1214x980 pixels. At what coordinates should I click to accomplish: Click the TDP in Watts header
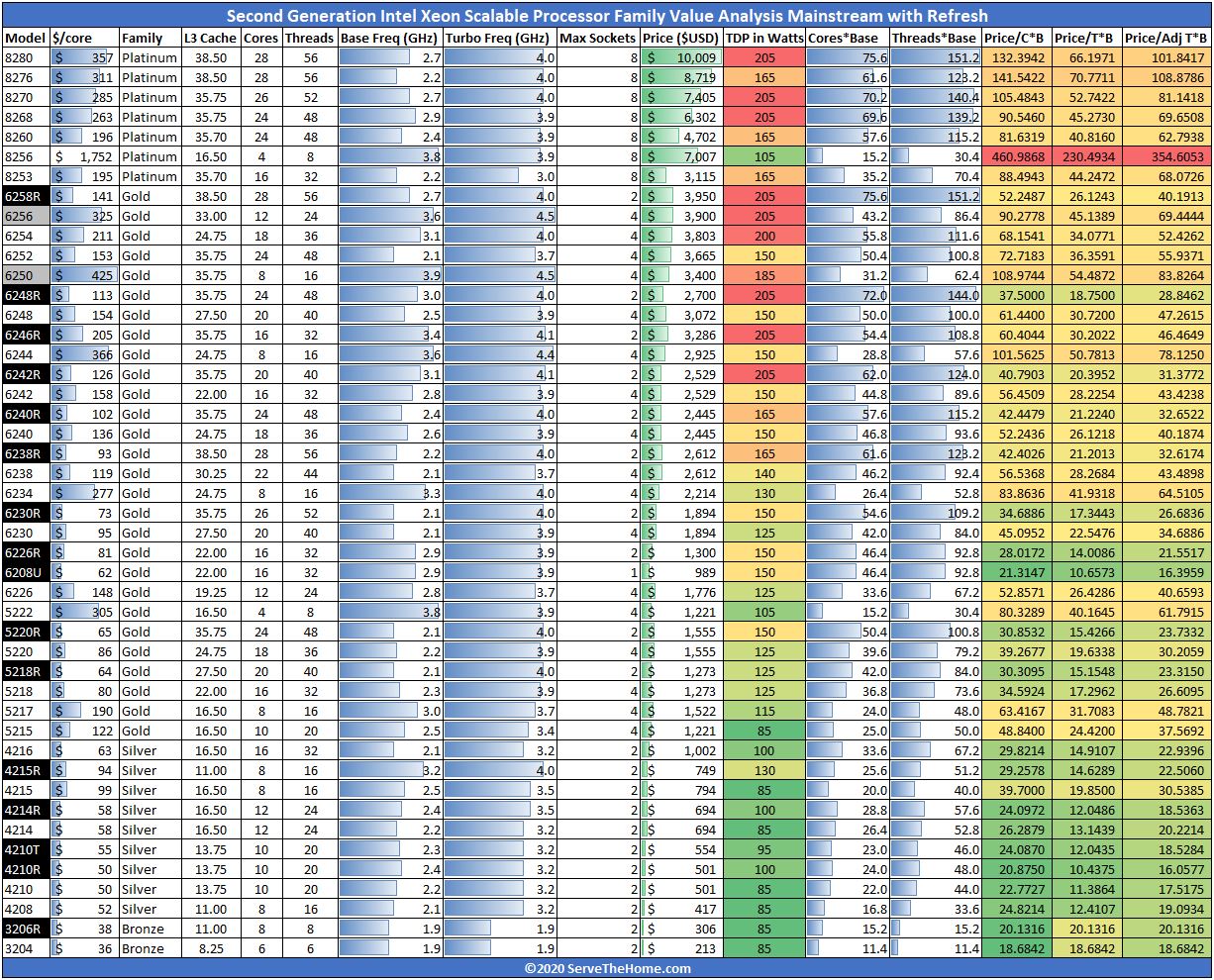click(764, 38)
